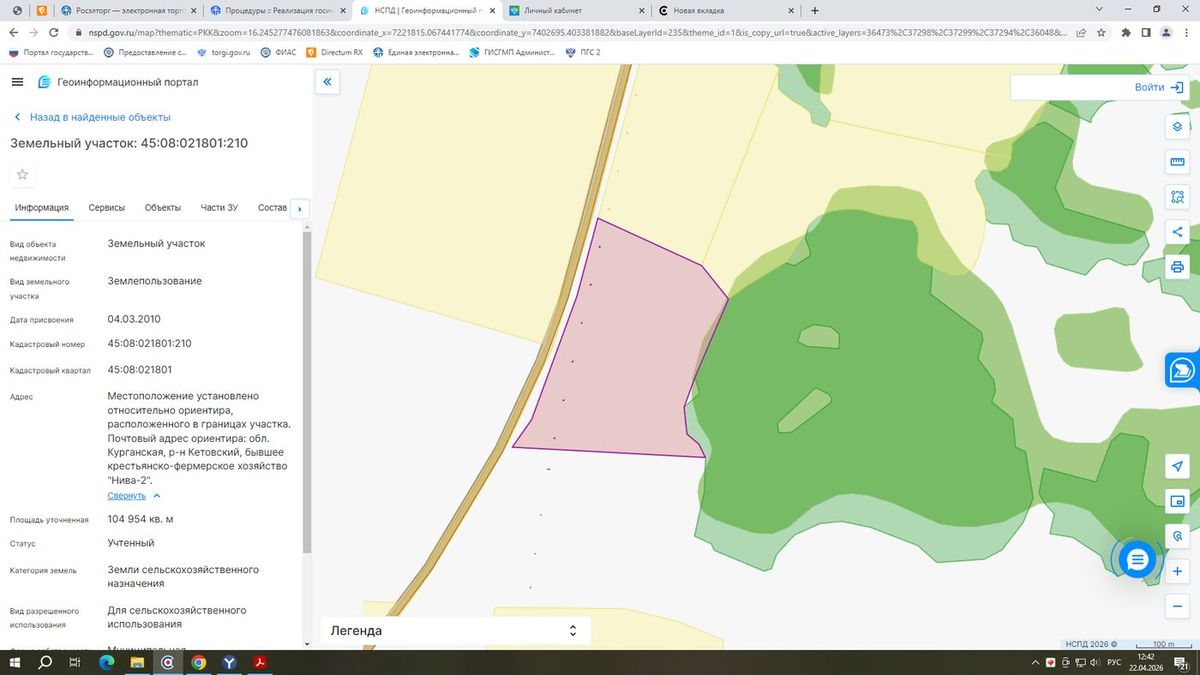Image resolution: width=1200 pixels, height=675 pixels.
Task: Switch to the Процедуры browser tab
Action: coord(276,10)
